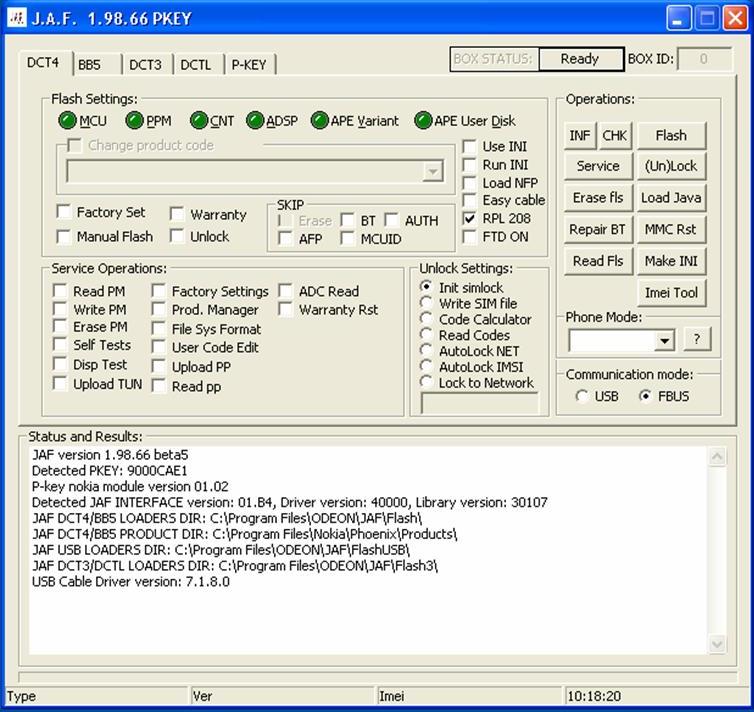
Task: Select FBUS communication mode
Action: pyautogui.click(x=645, y=396)
